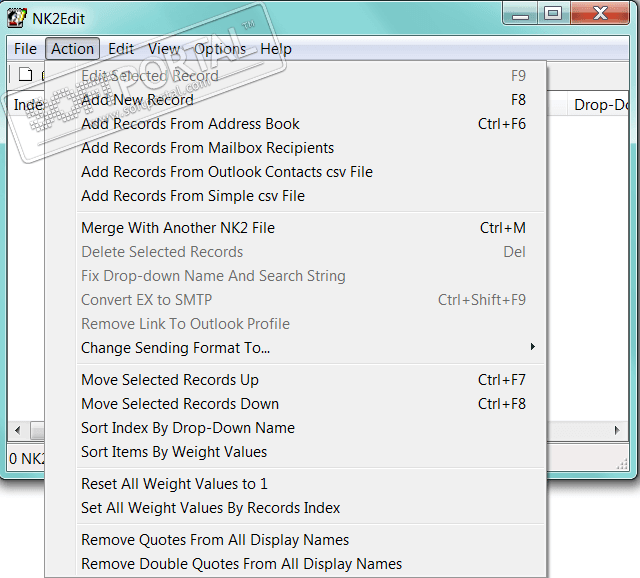Screen dimensions: 640x578
Task: Minimize the NK2Edit window
Action: click(x=520, y=14)
